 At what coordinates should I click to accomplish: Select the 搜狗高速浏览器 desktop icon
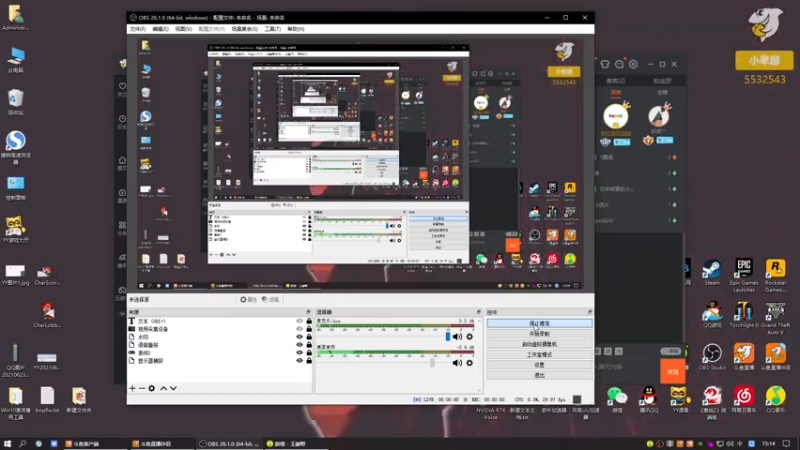[x=16, y=147]
